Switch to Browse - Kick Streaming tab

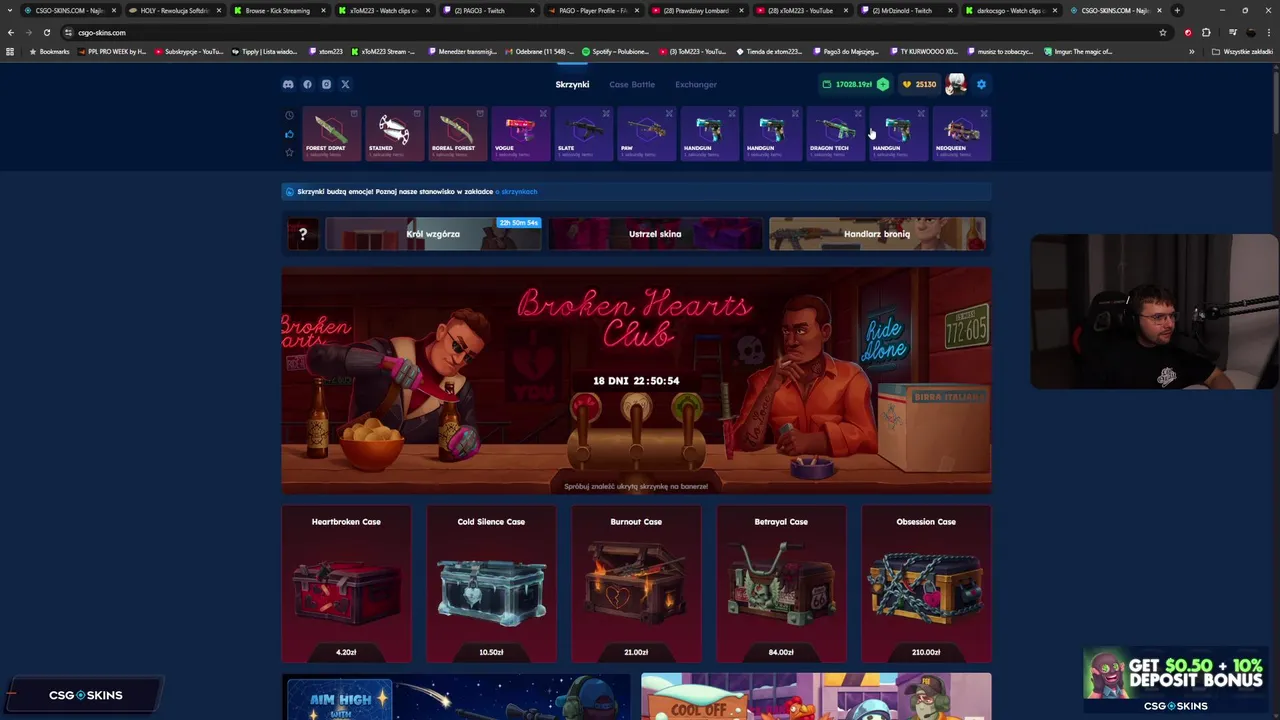pyautogui.click(x=279, y=10)
